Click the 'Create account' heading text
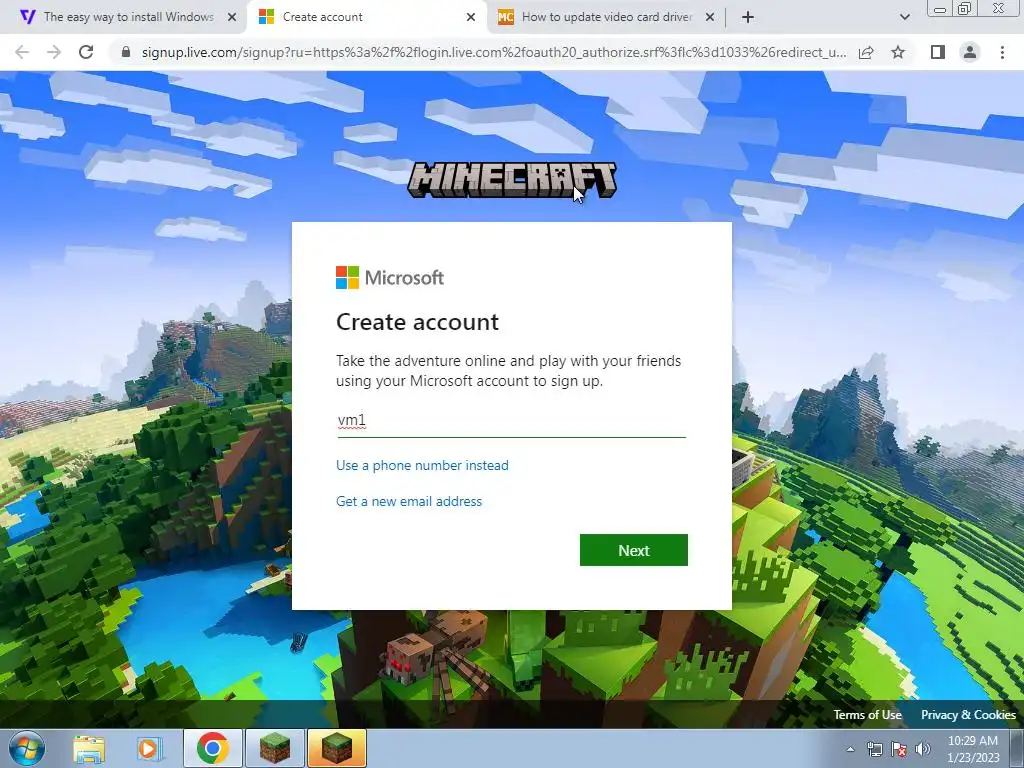1024x768 pixels. 417,322
